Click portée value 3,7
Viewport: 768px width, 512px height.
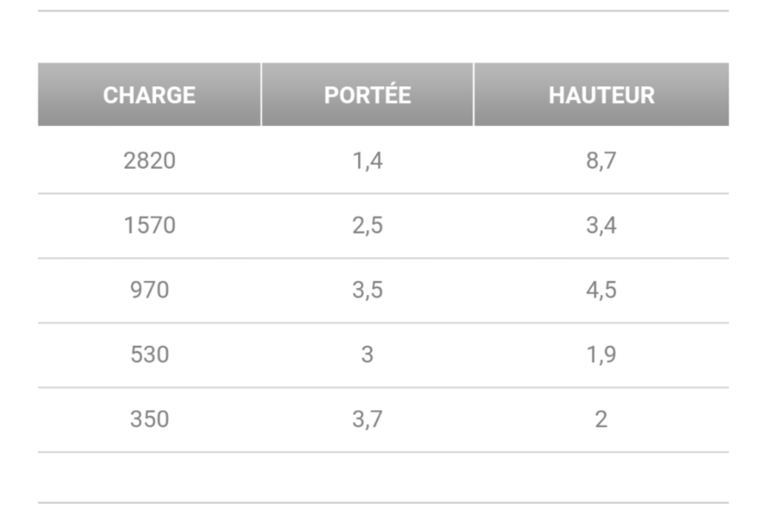[x=367, y=419]
